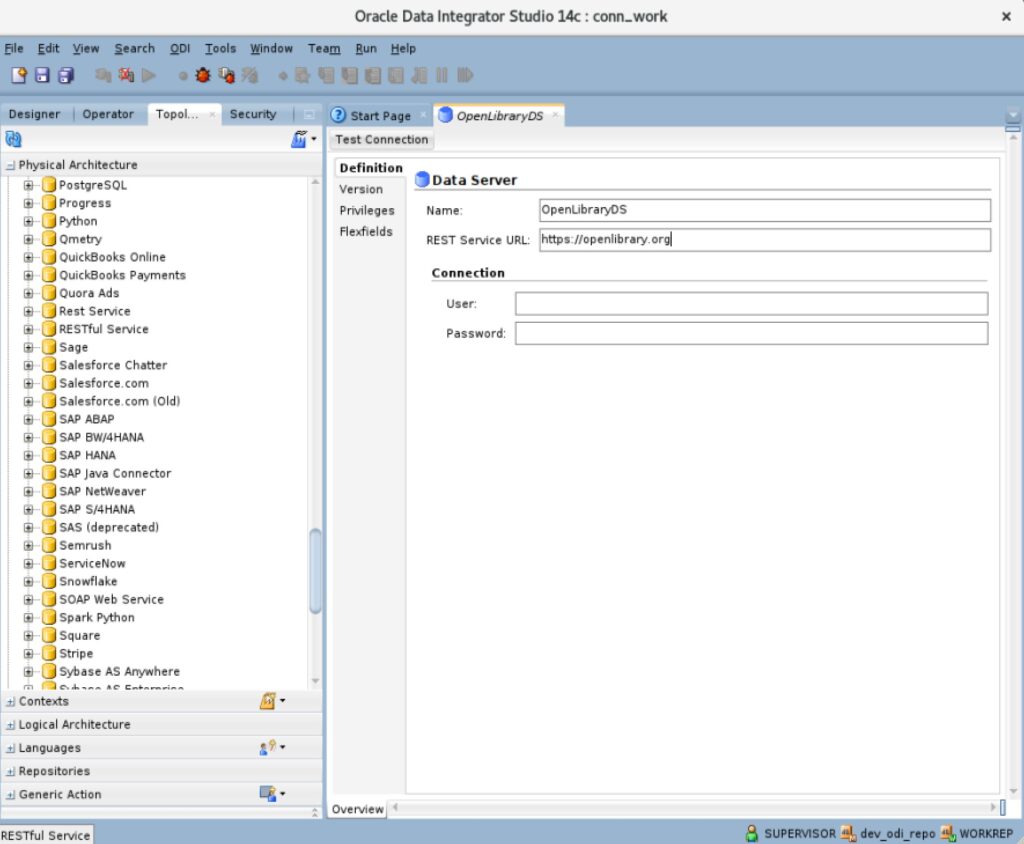
Task: Click the Save toolbar icon
Action: [42, 75]
